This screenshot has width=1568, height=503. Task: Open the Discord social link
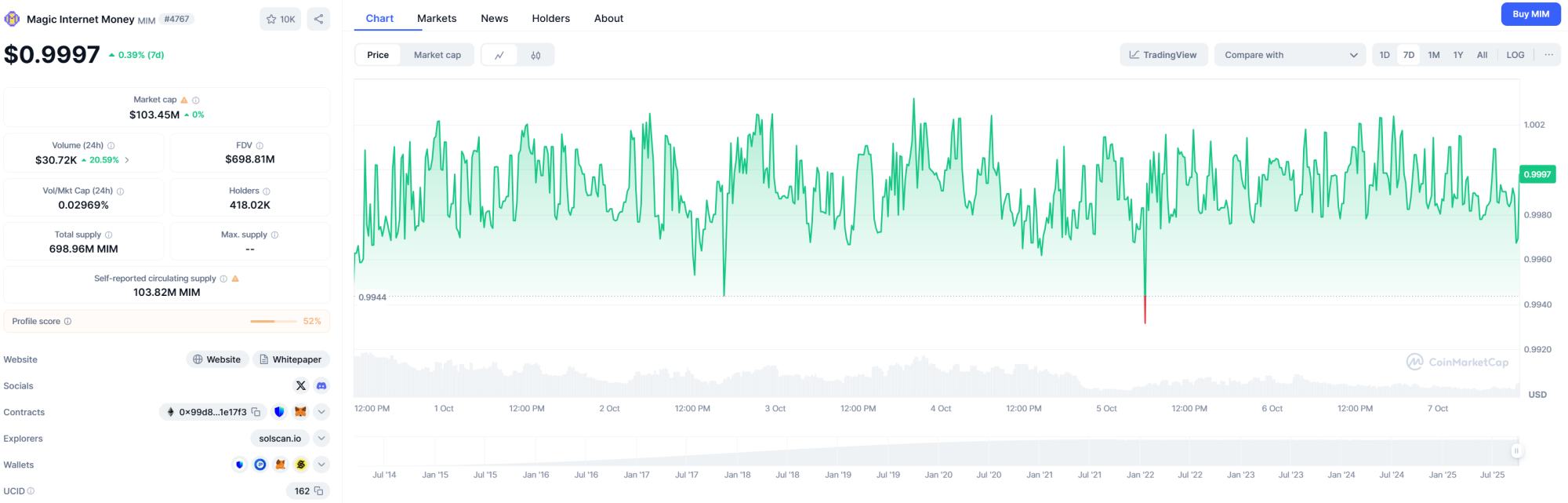pyautogui.click(x=321, y=385)
